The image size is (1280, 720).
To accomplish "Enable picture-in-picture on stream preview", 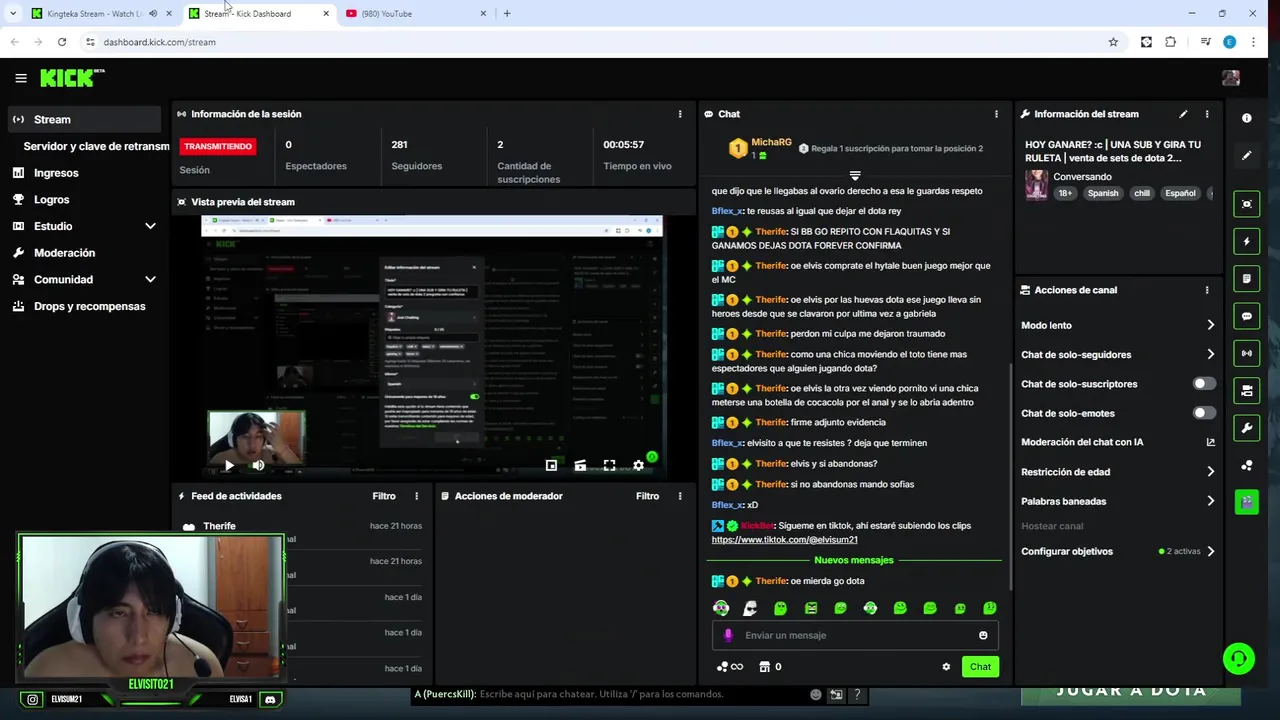I will point(551,465).
